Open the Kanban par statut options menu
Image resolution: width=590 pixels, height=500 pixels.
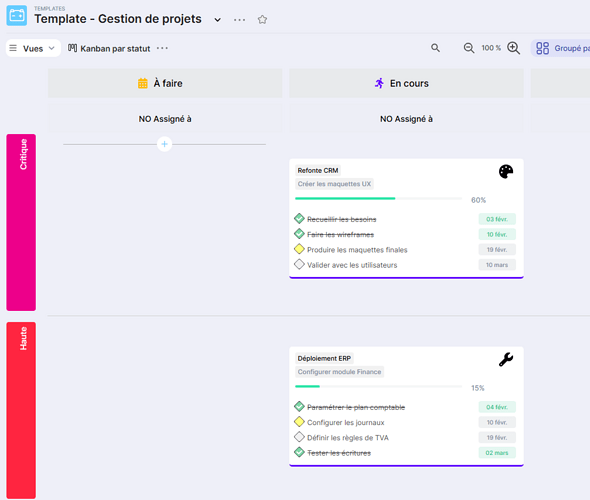(162, 48)
